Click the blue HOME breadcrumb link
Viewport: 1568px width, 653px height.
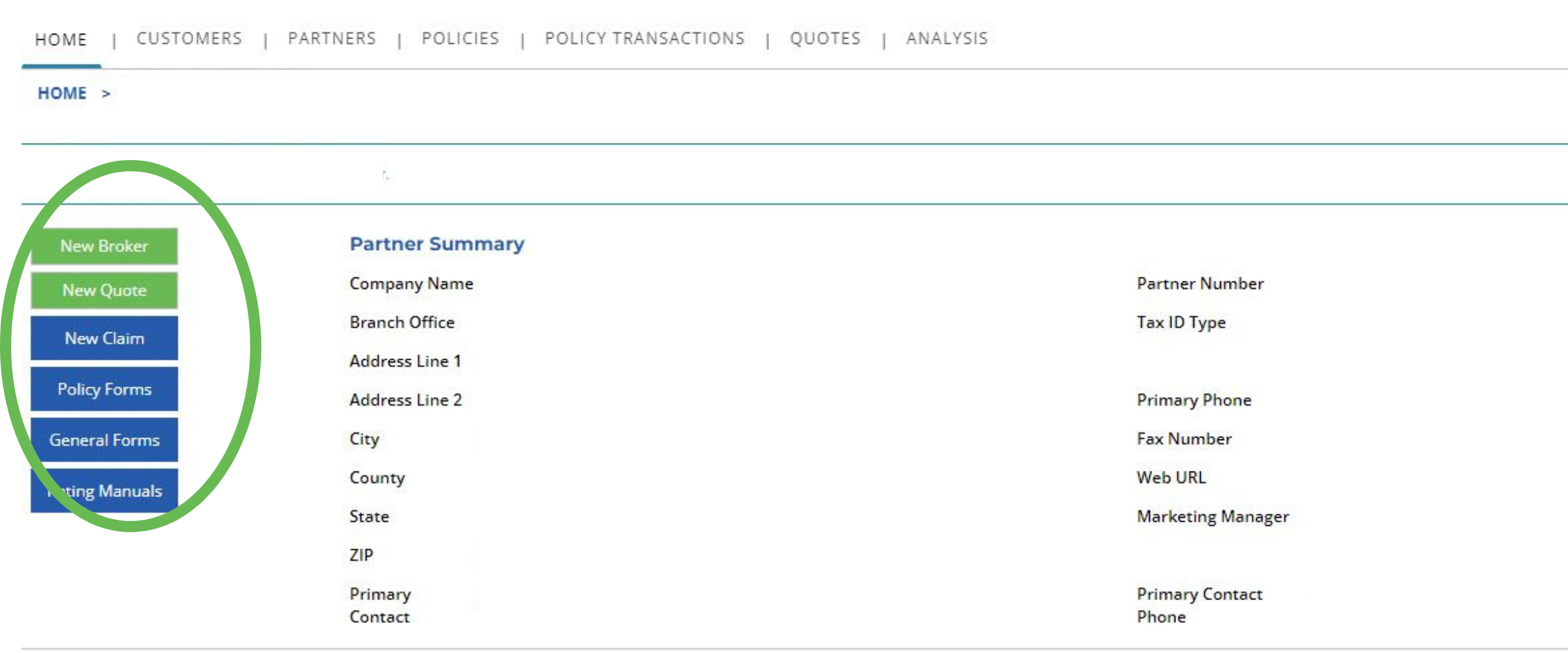tap(62, 93)
